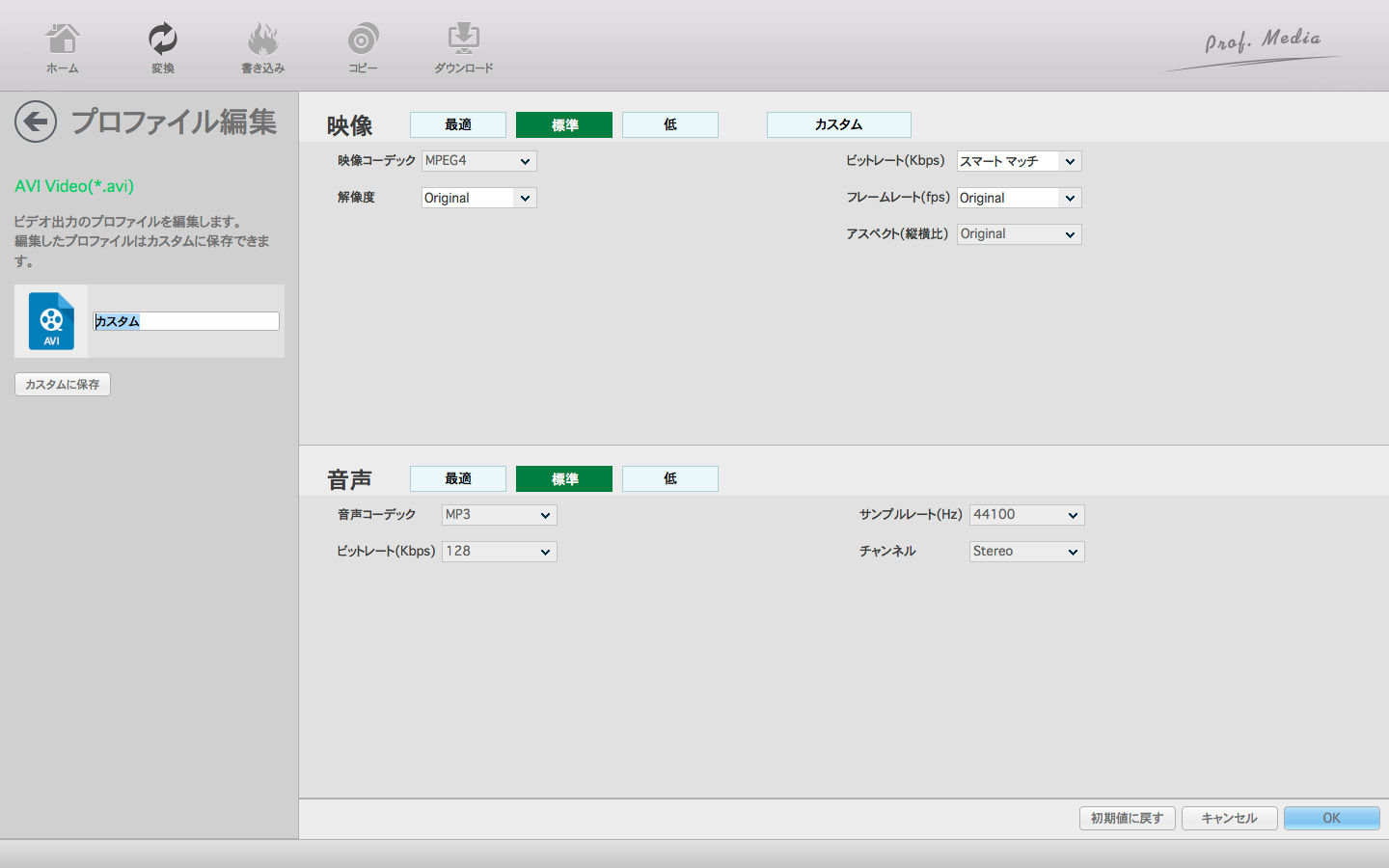Select the video 最適 quality preset
This screenshot has height=868, width=1389.
[458, 125]
